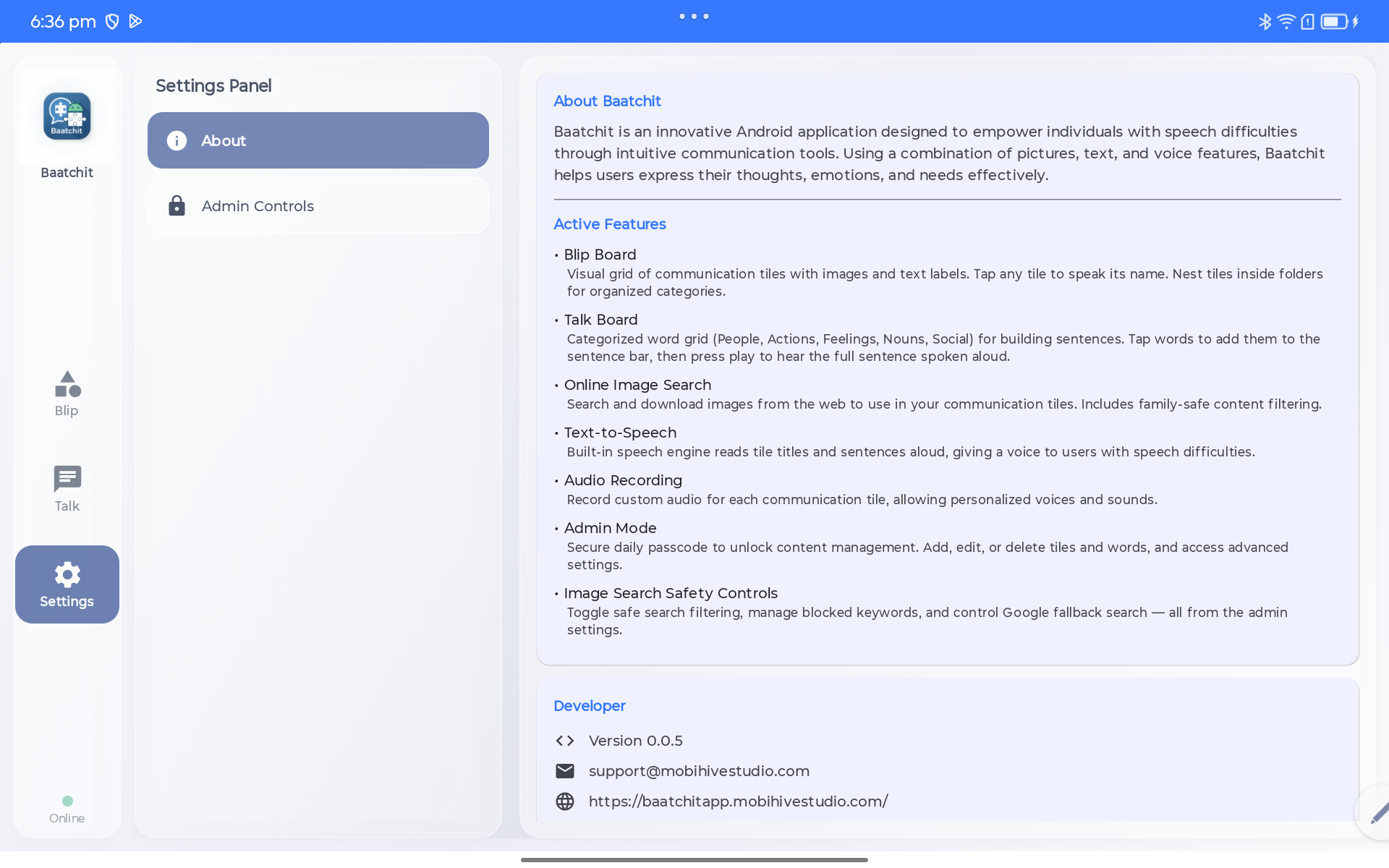Image resolution: width=1389 pixels, height=868 pixels.
Task: Click the SIM alert icon in status bar
Action: tap(1307, 22)
